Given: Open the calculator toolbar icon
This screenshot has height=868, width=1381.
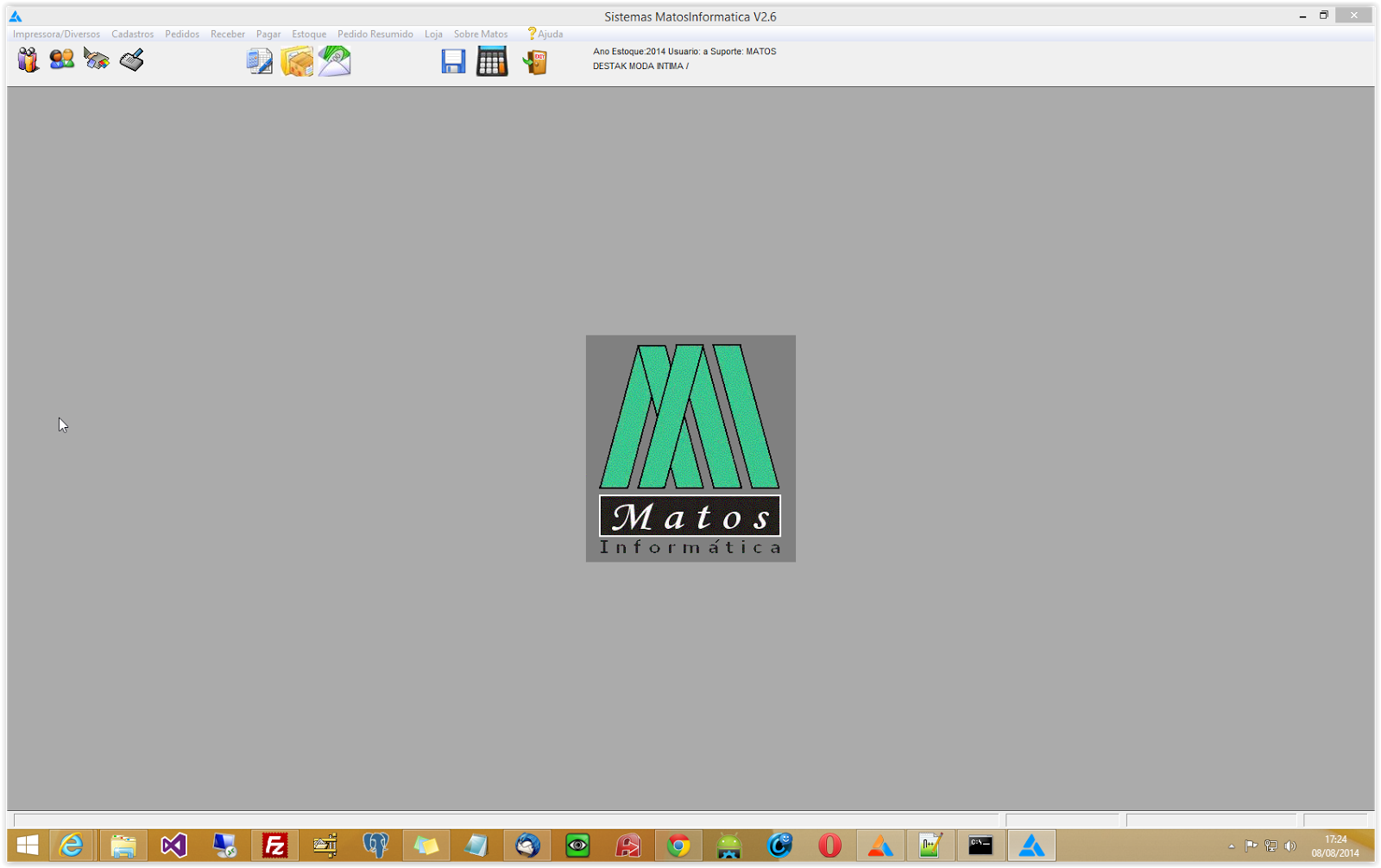Looking at the screenshot, I should pos(492,61).
